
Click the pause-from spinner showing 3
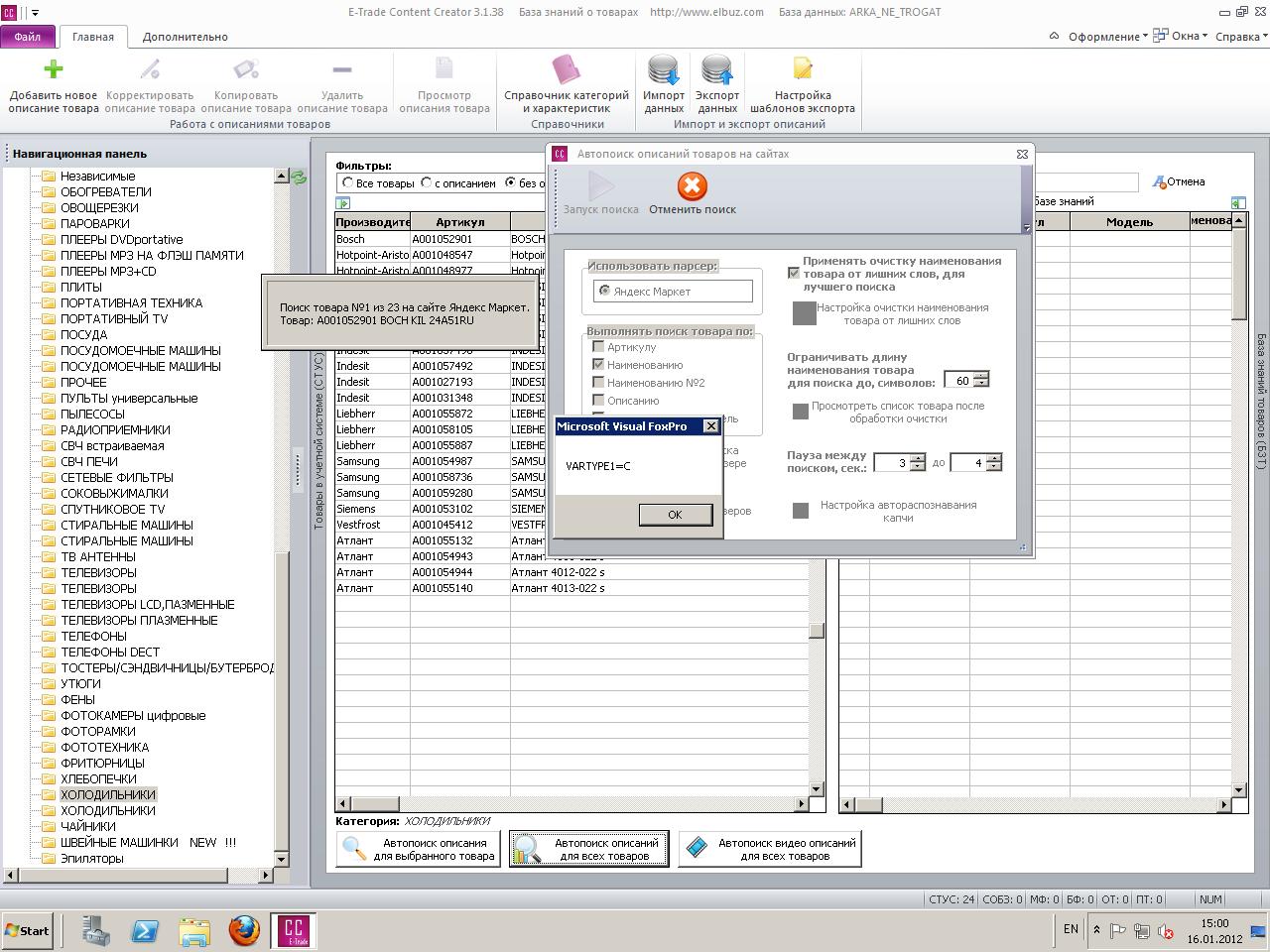(900, 462)
